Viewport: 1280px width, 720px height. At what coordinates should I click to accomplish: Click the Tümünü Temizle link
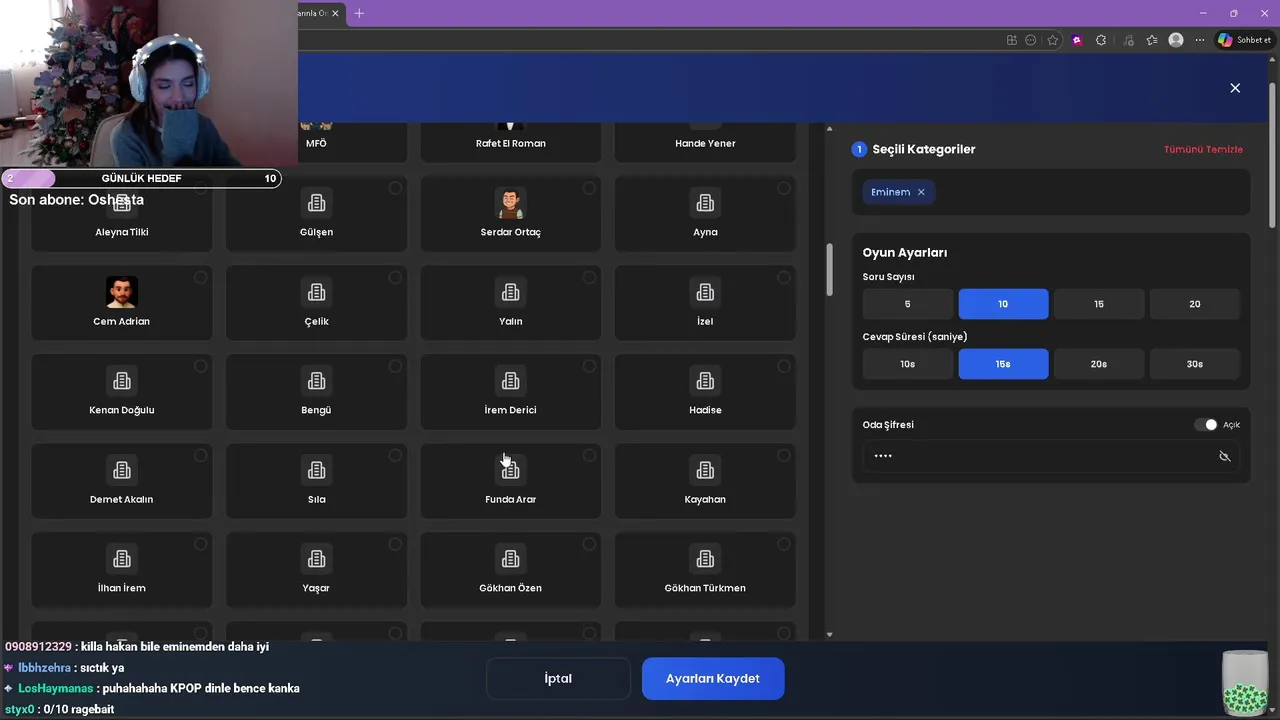tap(1203, 149)
